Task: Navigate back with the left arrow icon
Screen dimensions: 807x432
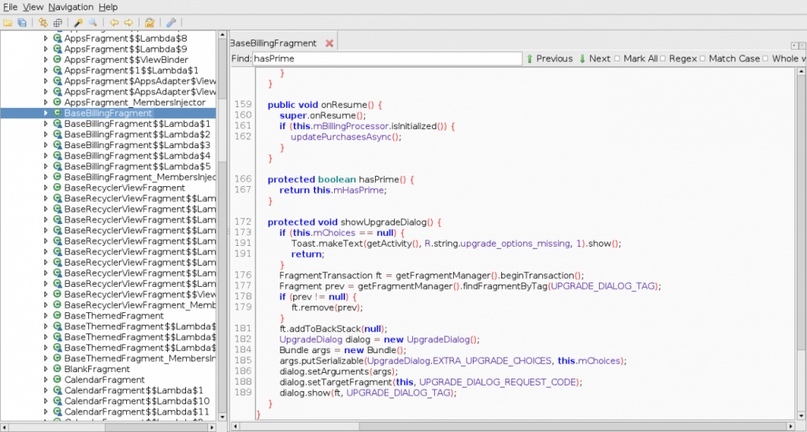Action: coord(113,22)
